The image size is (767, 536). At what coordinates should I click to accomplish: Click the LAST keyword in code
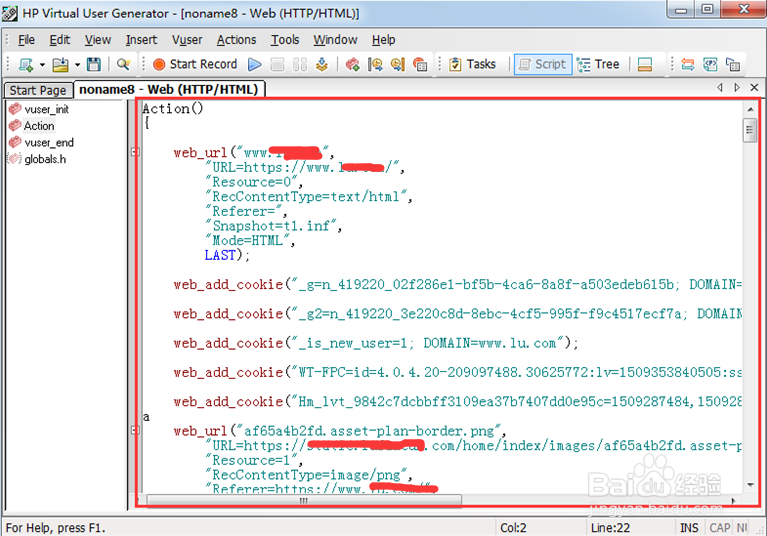pos(220,255)
